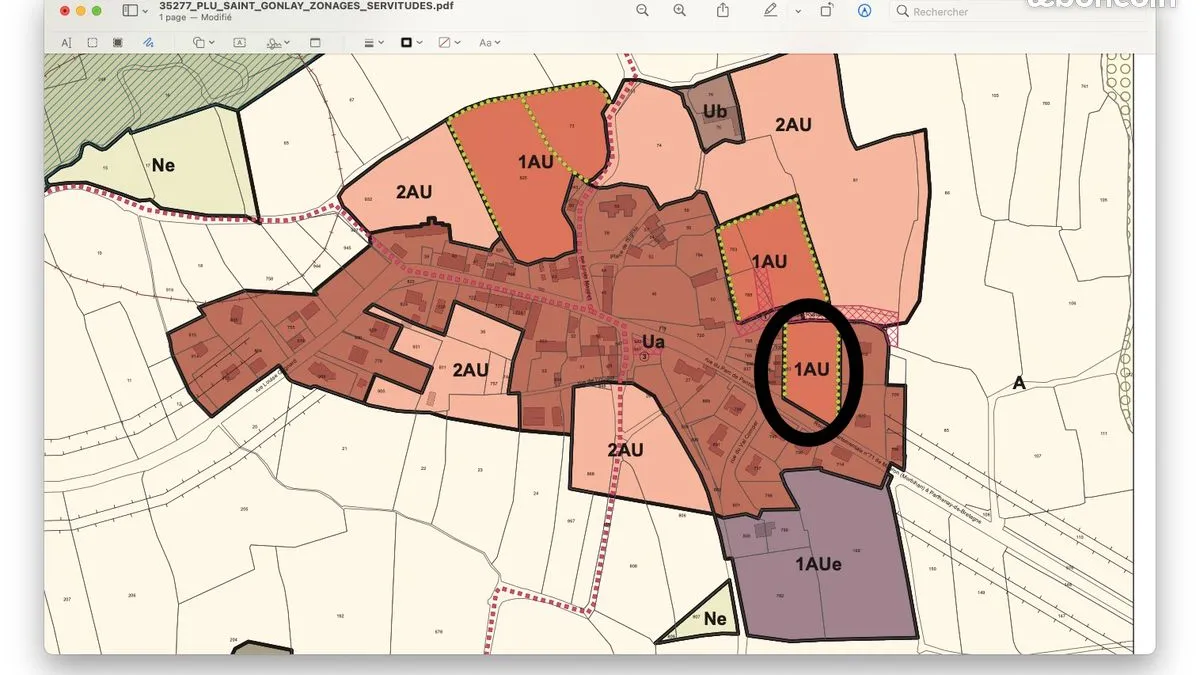Viewport: 1200px width, 675px height.
Task: Click the "Ub" zone label on map
Action: [715, 111]
